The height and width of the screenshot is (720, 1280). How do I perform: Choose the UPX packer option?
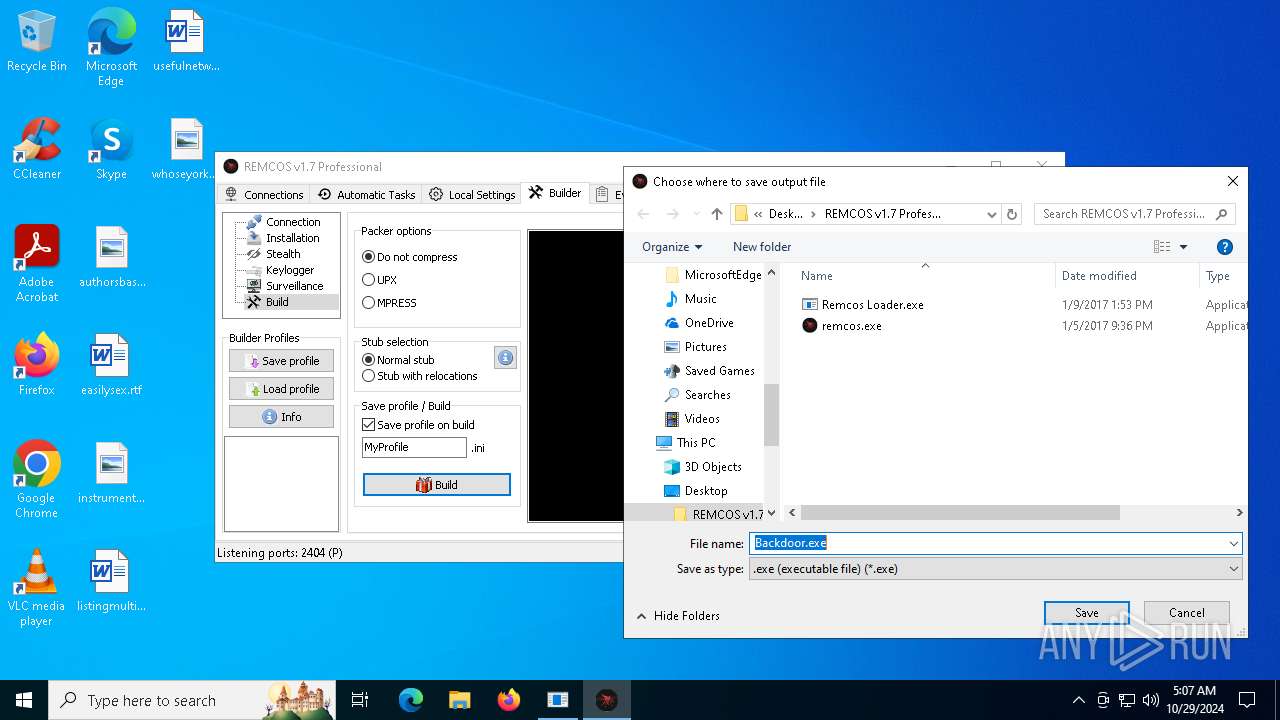[380, 280]
